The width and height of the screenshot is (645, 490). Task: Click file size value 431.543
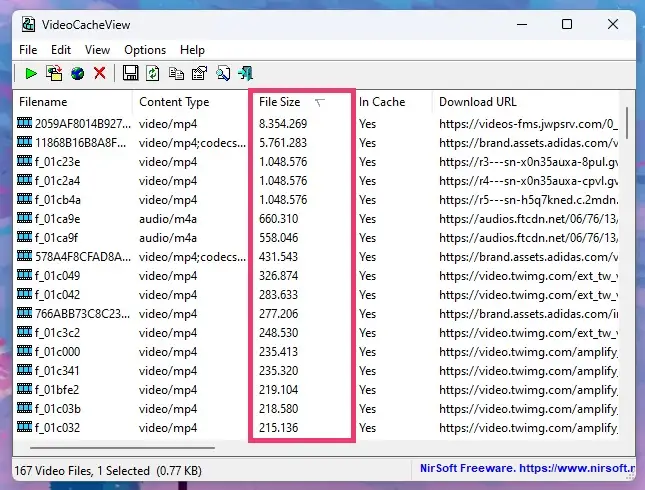[x=278, y=257]
